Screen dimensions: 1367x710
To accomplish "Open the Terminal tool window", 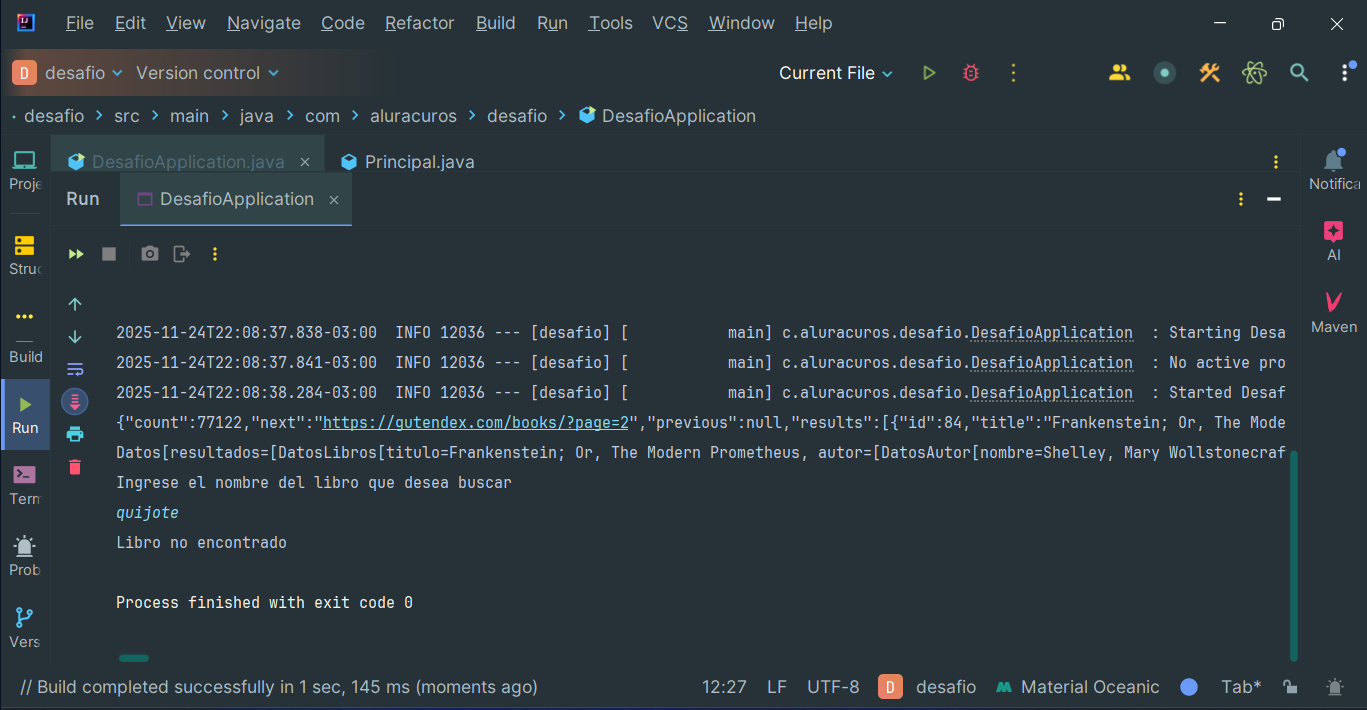I will click(x=25, y=485).
